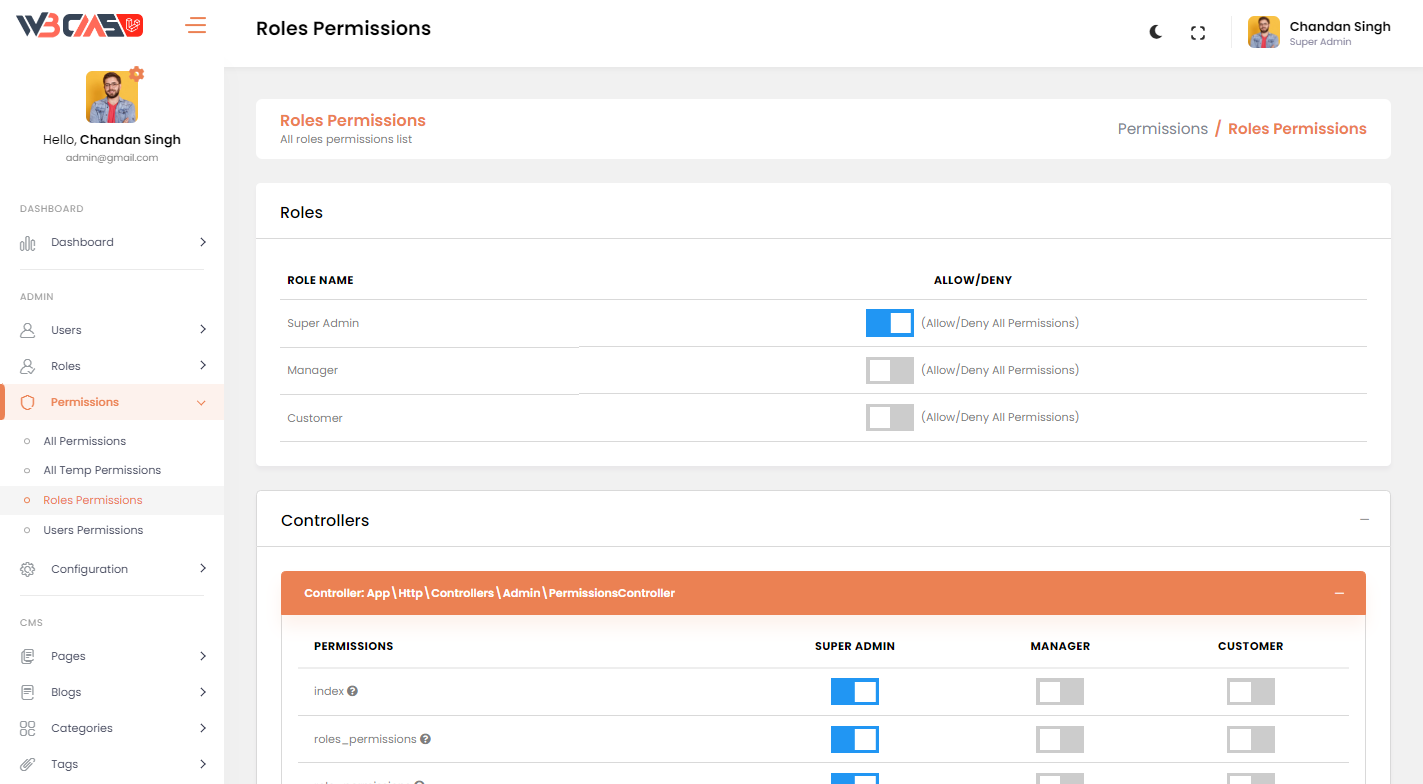The width and height of the screenshot is (1423, 784).
Task: Switch to dark mode via moon icon
Action: 1155,32
